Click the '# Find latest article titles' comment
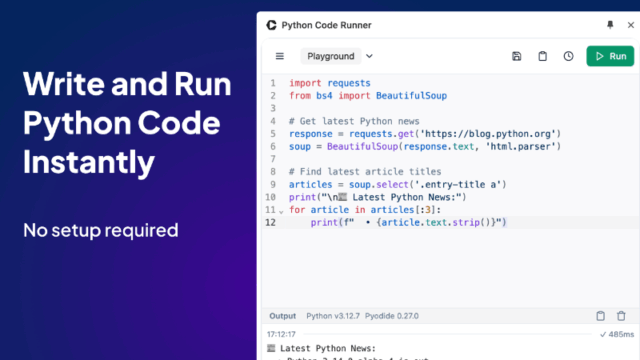 pos(365,171)
